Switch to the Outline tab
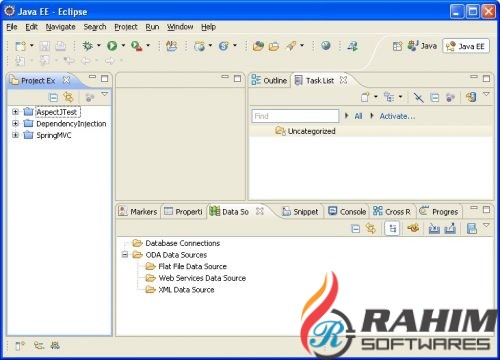Image resolution: width=500 pixels, height=360 pixels. click(269, 80)
